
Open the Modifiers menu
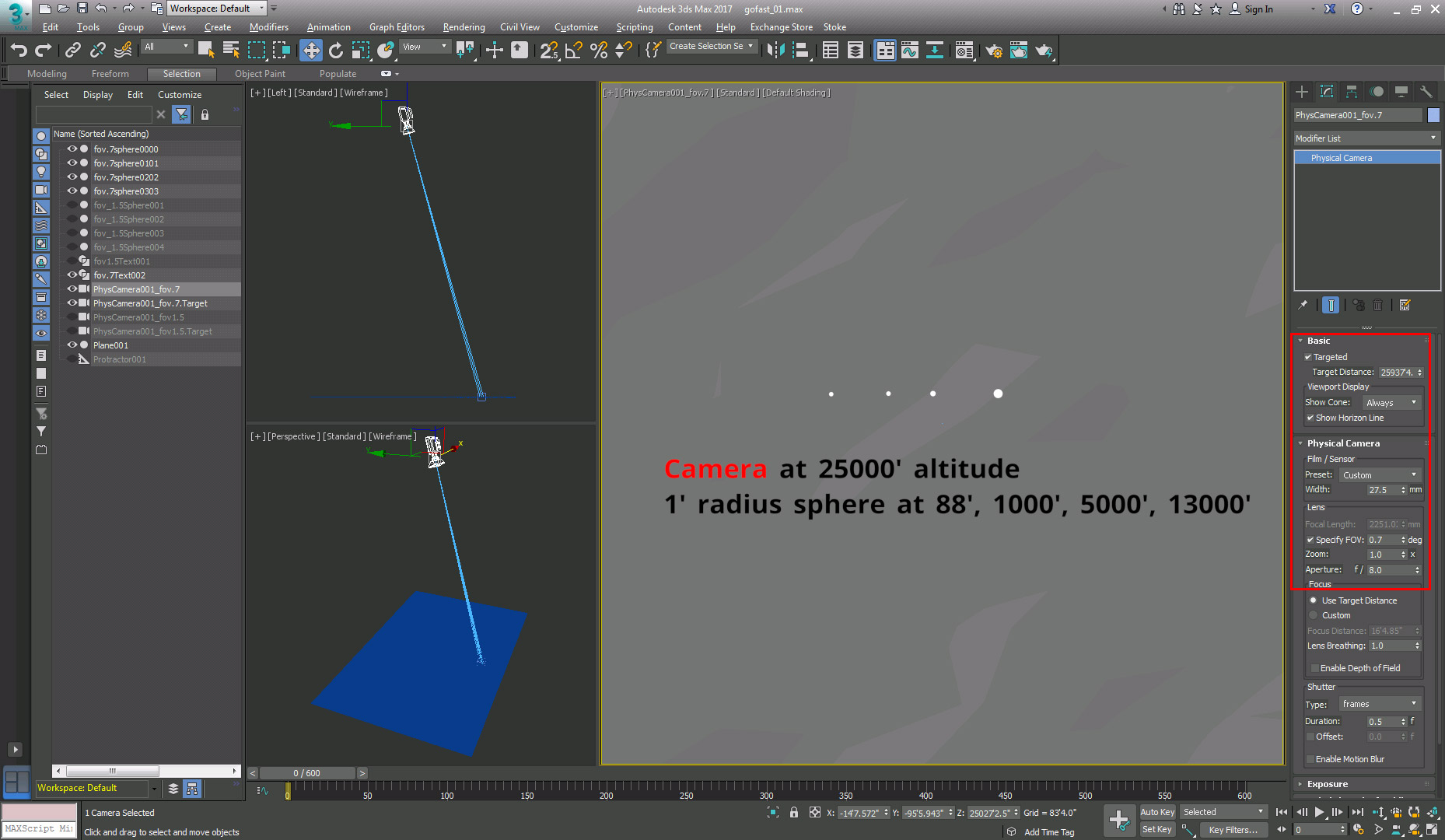point(268,27)
